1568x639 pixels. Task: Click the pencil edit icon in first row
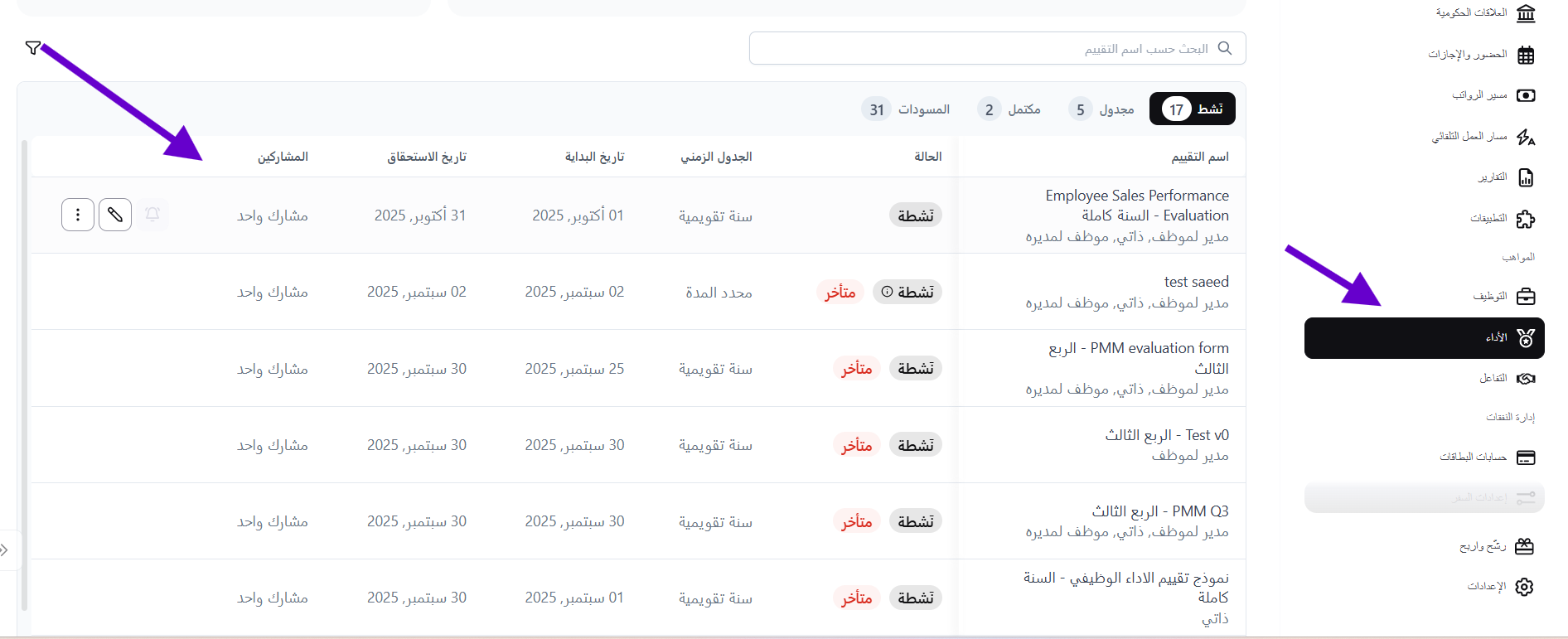point(115,215)
